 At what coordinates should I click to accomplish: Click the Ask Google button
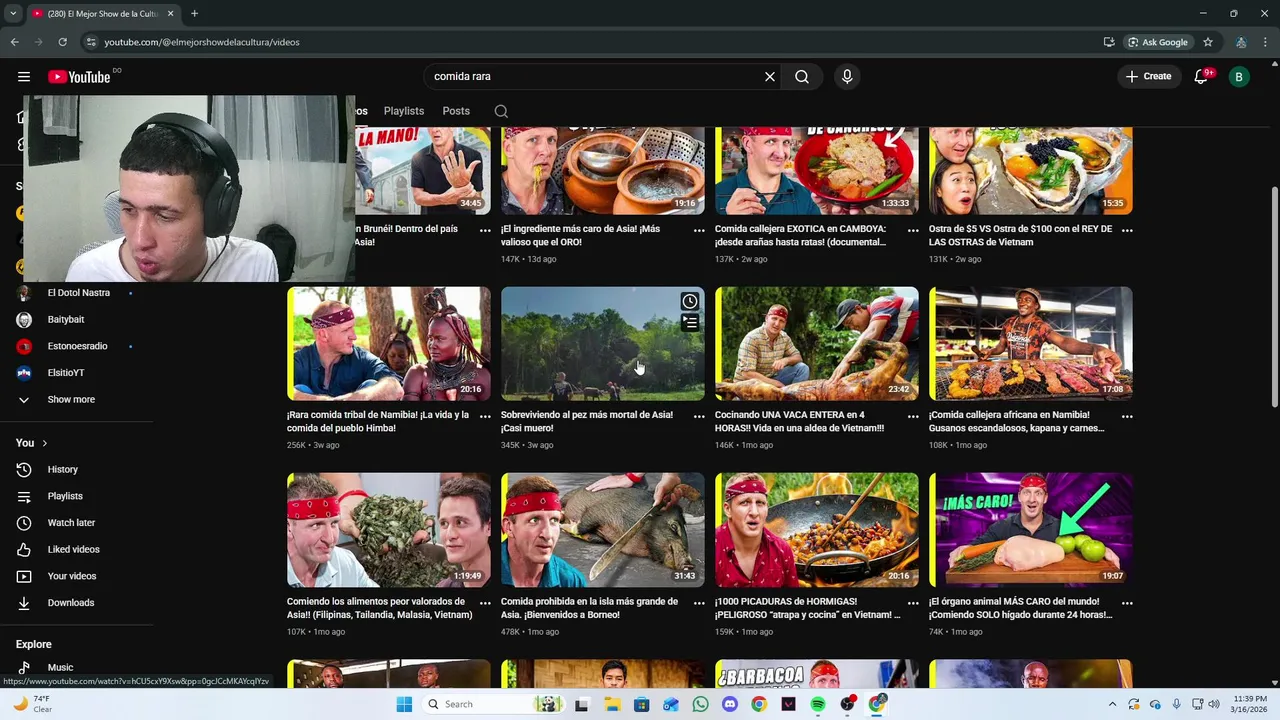tap(1158, 42)
